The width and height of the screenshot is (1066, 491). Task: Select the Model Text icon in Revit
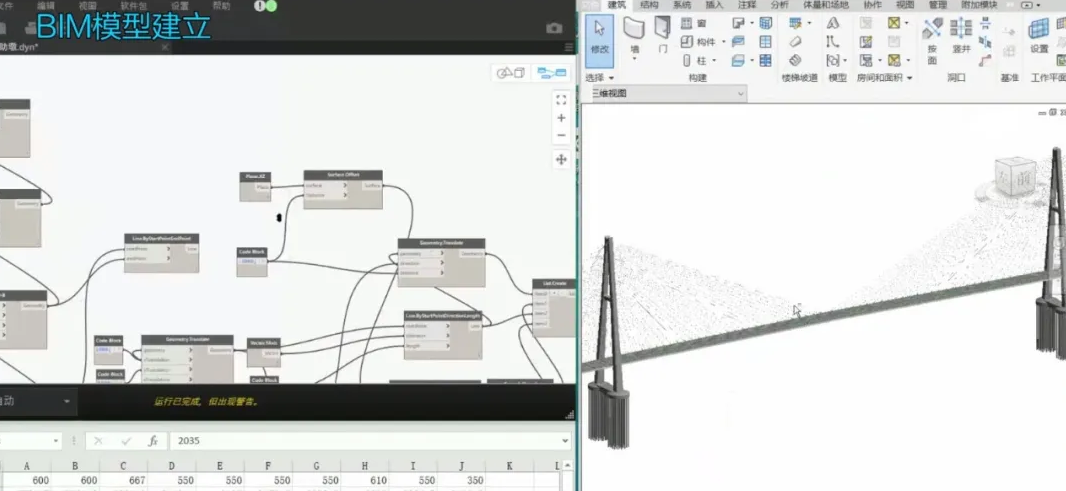(x=832, y=23)
